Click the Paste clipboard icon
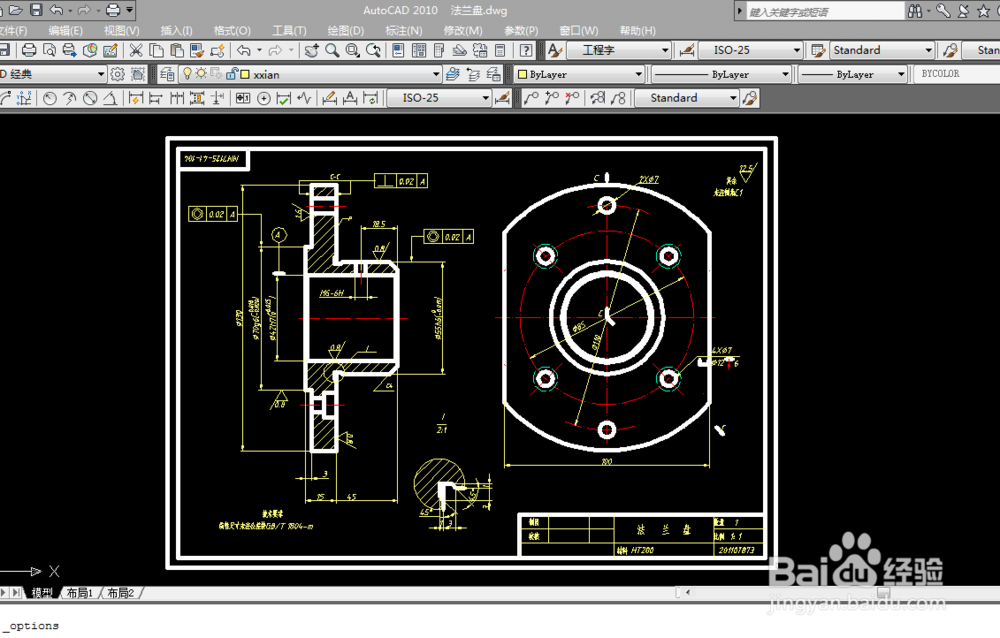 (177, 50)
